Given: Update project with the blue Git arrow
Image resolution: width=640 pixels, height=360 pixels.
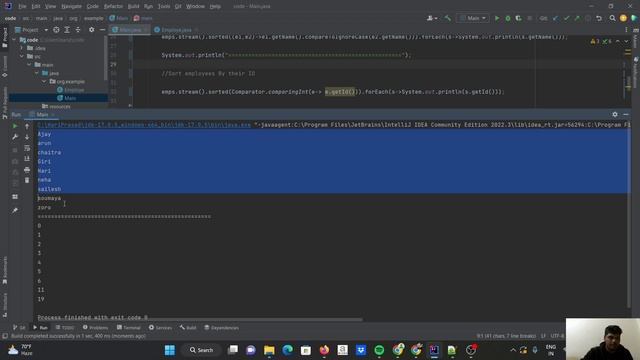Looking at the screenshot, I should (555, 18).
